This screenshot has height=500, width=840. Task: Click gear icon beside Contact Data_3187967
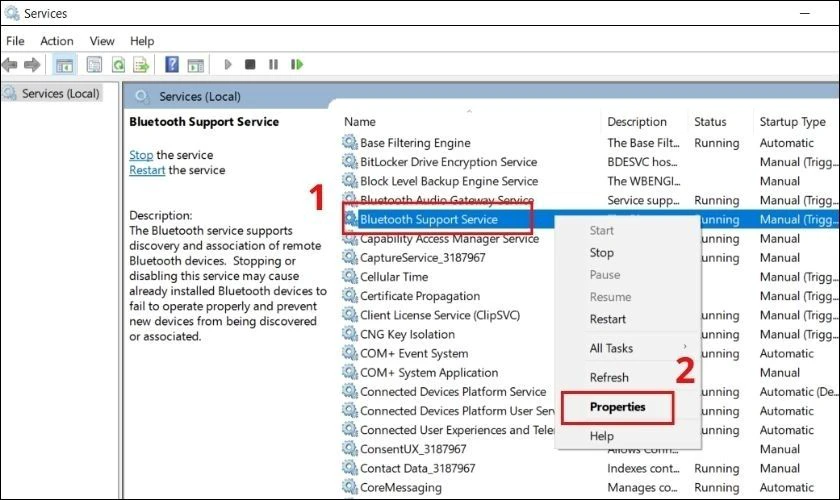[x=350, y=468]
